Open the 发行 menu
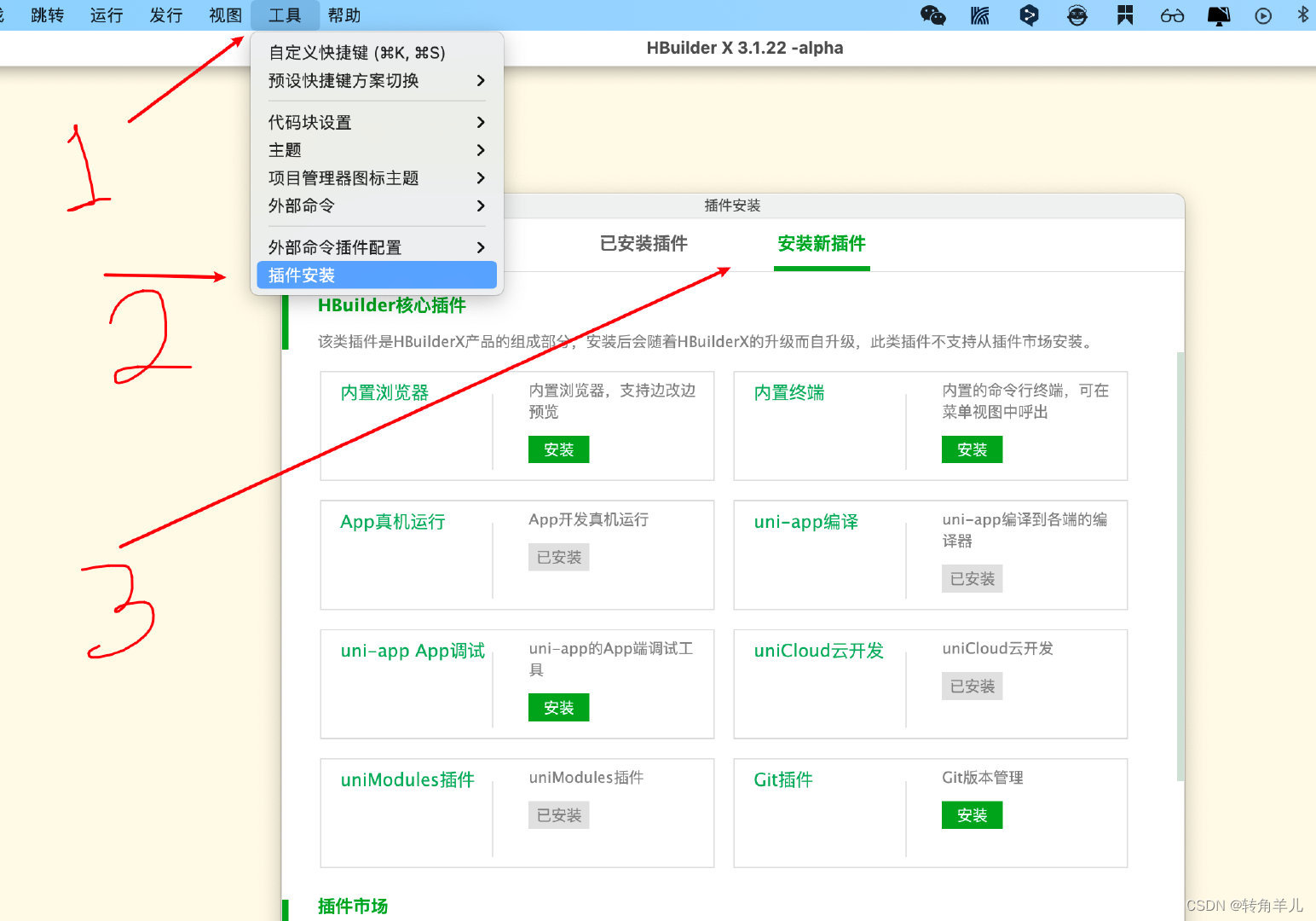 [166, 15]
